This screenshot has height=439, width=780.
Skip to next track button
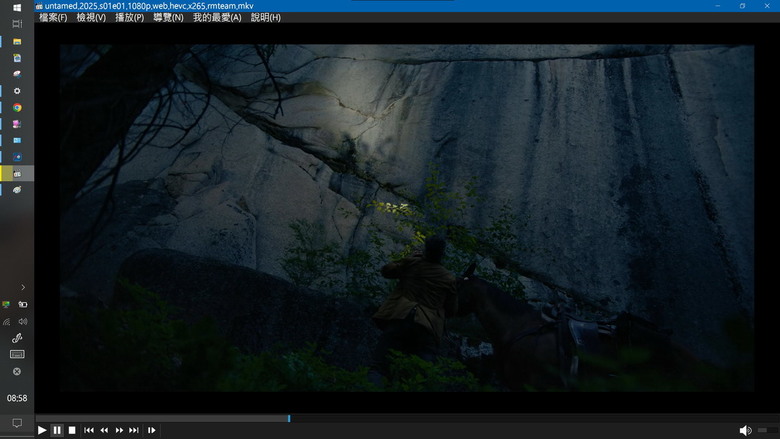[x=134, y=430]
